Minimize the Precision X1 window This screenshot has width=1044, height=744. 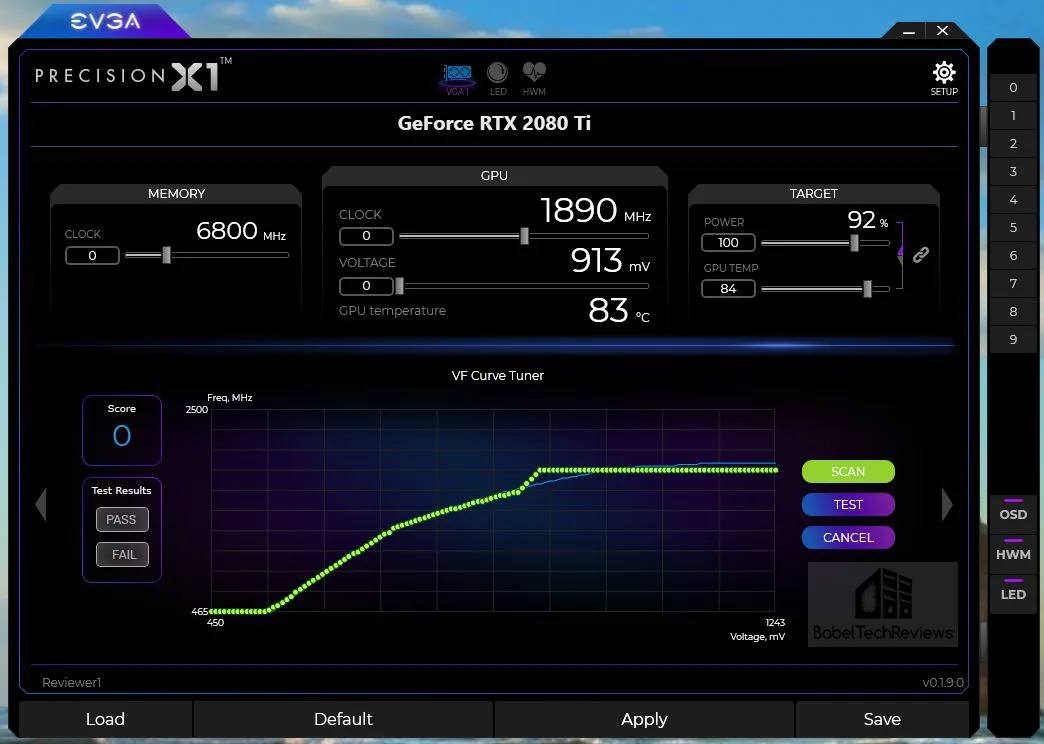910,31
